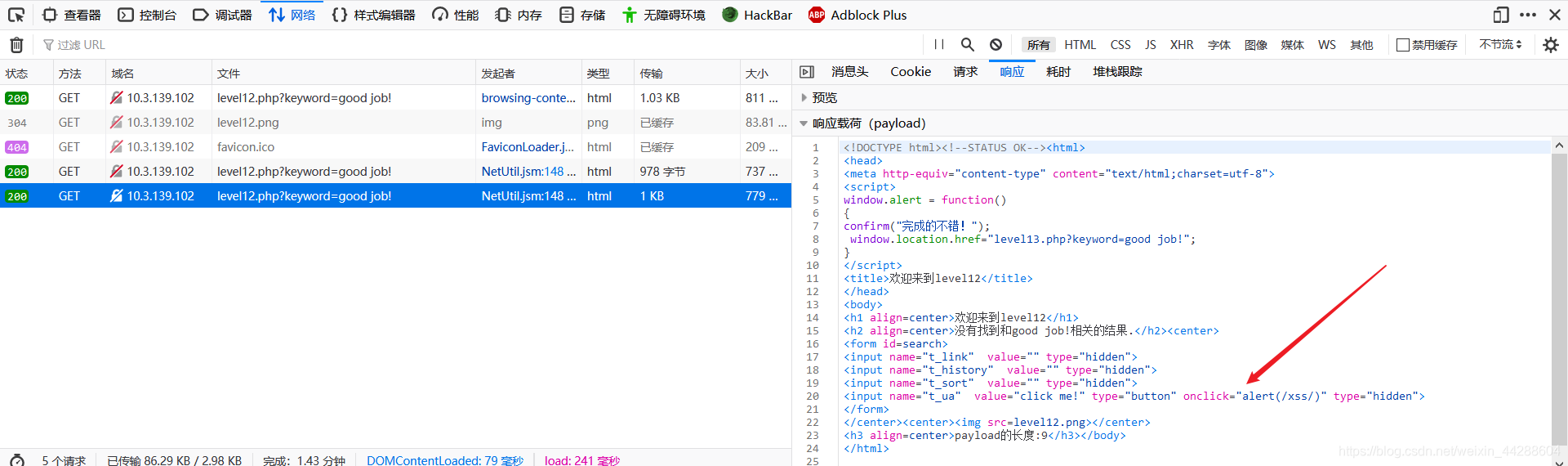The width and height of the screenshot is (1568, 466).
Task: Filter requests by HTML
Action: (x=1080, y=45)
